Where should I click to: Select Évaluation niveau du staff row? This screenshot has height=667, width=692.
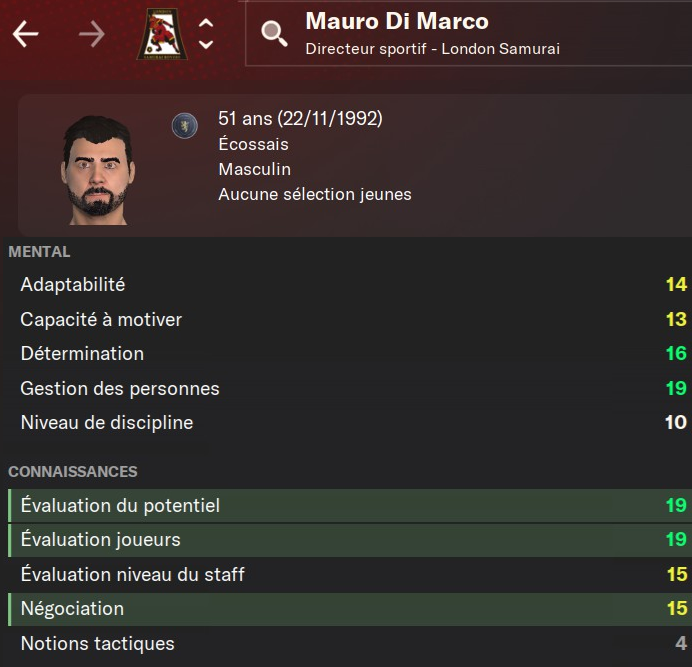346,575
